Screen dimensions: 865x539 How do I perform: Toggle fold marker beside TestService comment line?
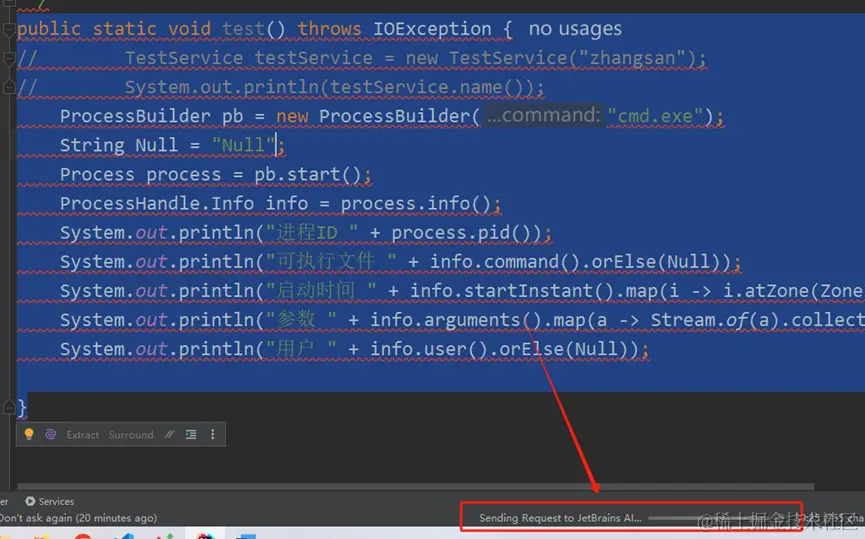pos(8,58)
